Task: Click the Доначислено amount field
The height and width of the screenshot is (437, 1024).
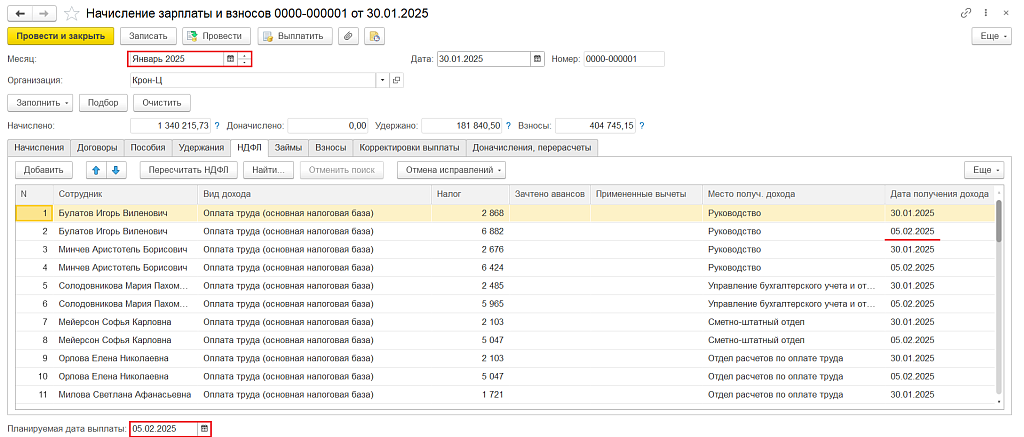Action: click(x=327, y=125)
